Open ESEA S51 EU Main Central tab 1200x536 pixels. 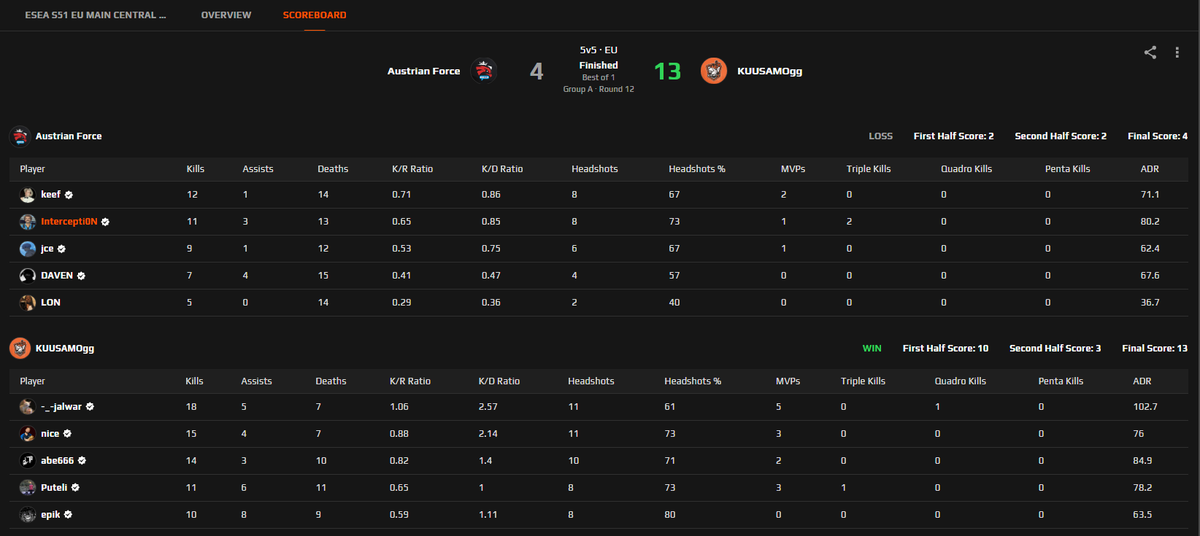[96, 16]
